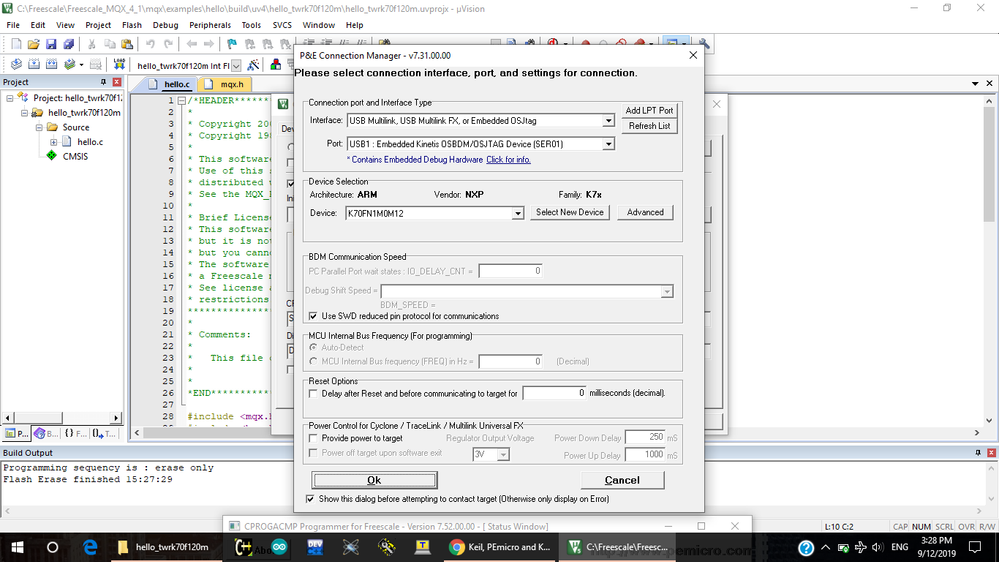
Task: Open the Port dropdown for USB1 device
Action: [x=608, y=144]
